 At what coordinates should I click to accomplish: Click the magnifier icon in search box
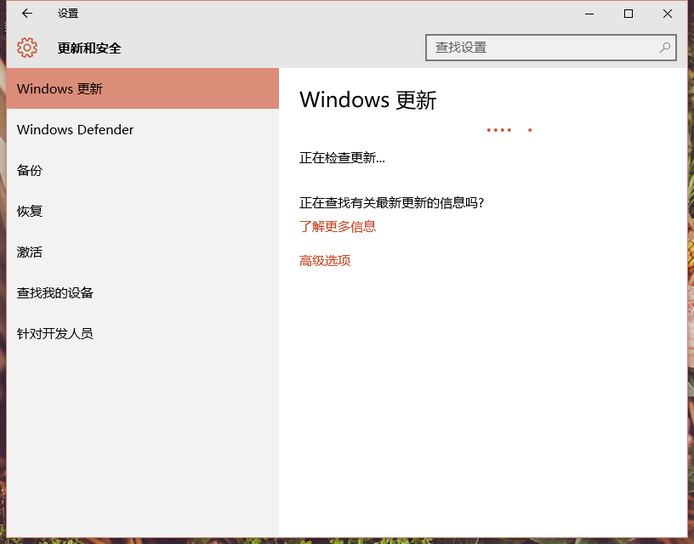[664, 48]
